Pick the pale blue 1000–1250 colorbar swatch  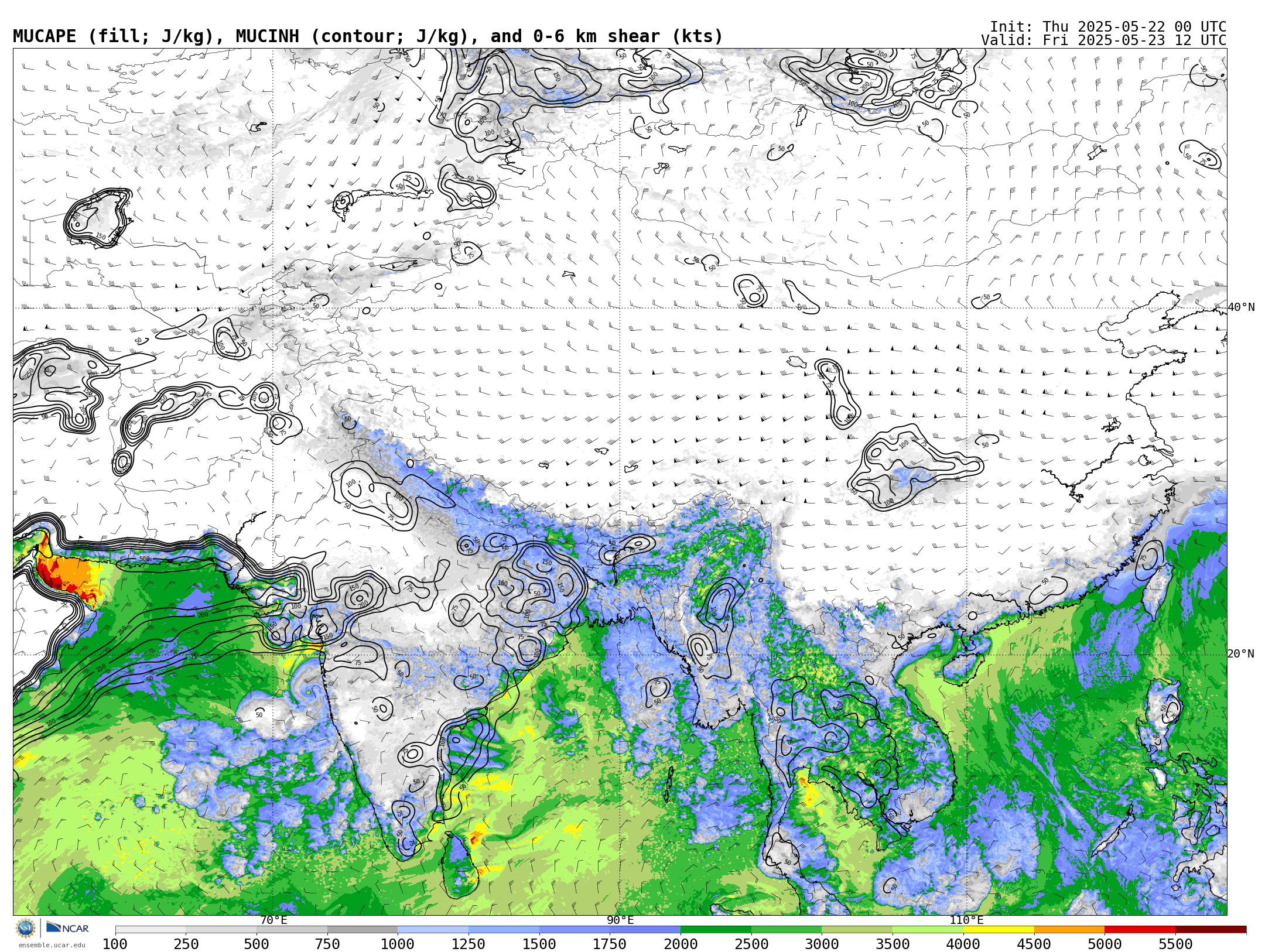click(433, 930)
